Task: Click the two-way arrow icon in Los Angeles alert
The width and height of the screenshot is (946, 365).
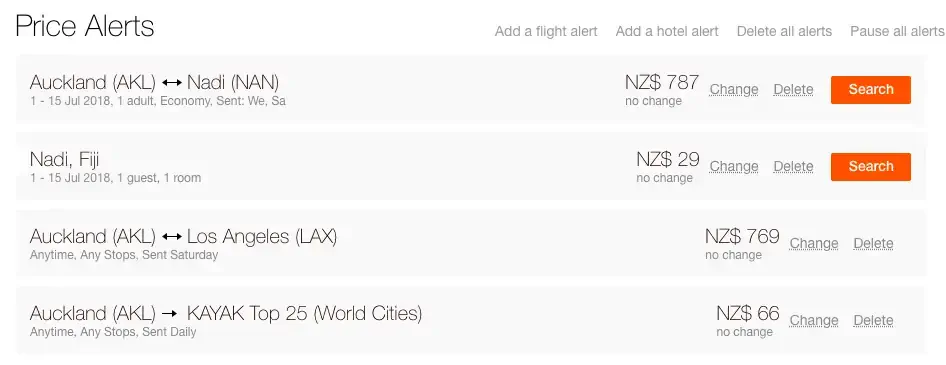Action: click(172, 236)
